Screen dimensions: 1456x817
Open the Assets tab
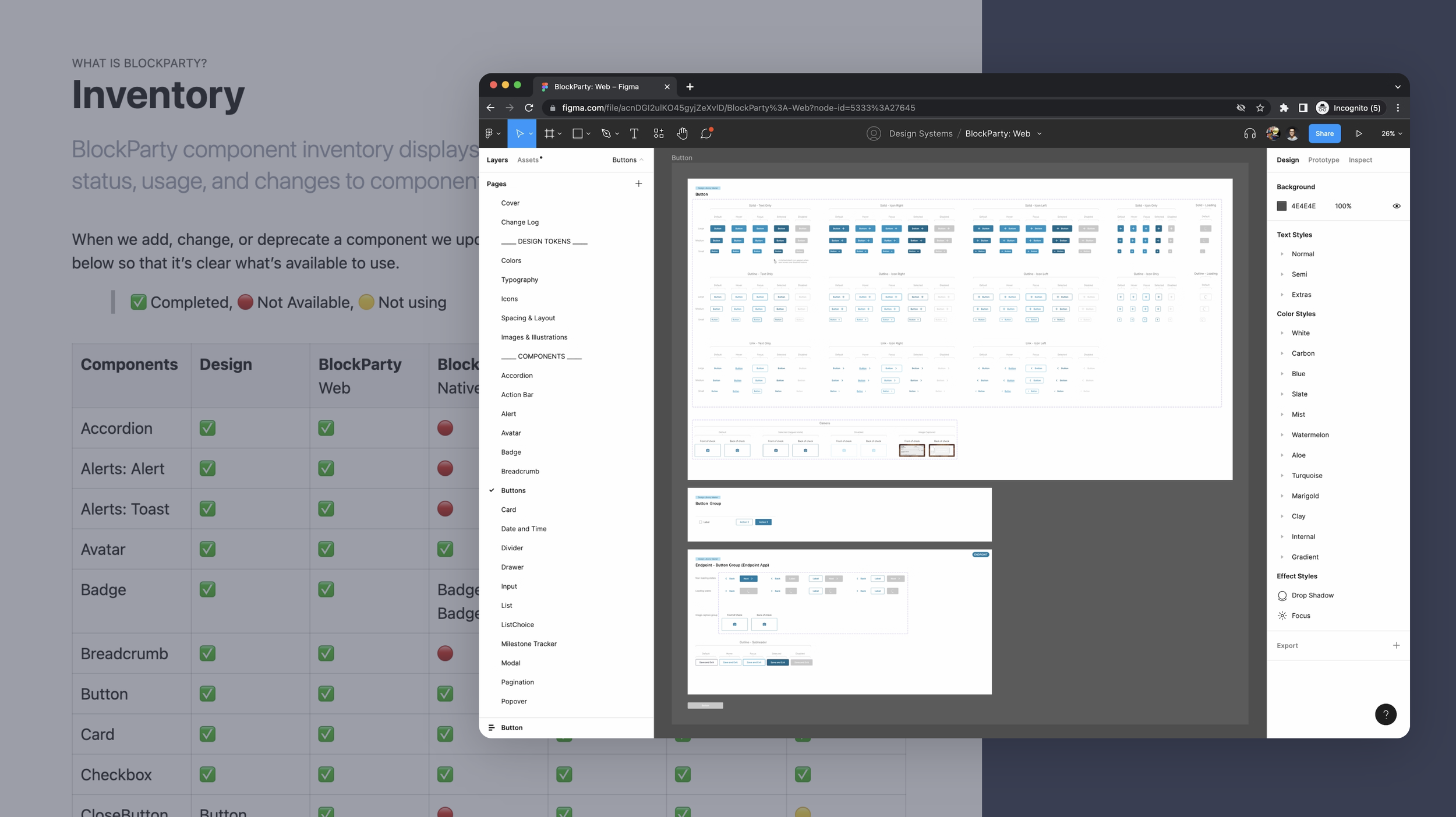coord(528,160)
